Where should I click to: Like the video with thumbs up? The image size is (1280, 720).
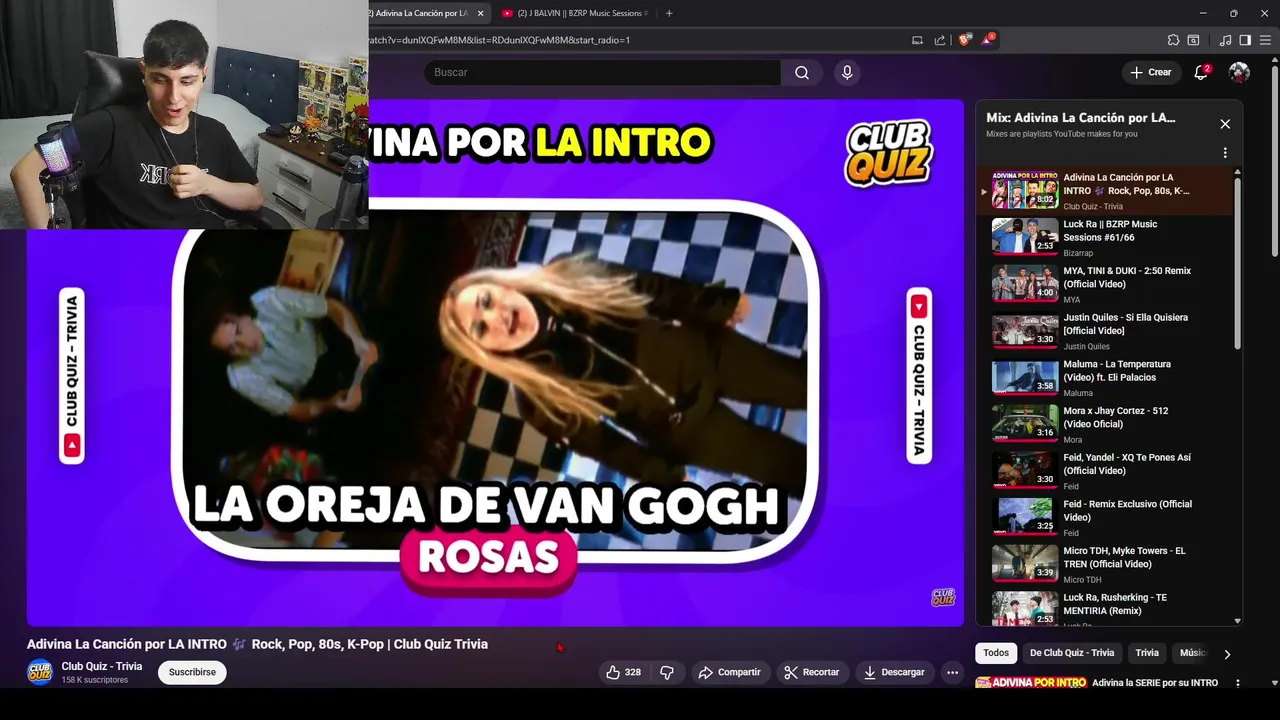click(622, 672)
